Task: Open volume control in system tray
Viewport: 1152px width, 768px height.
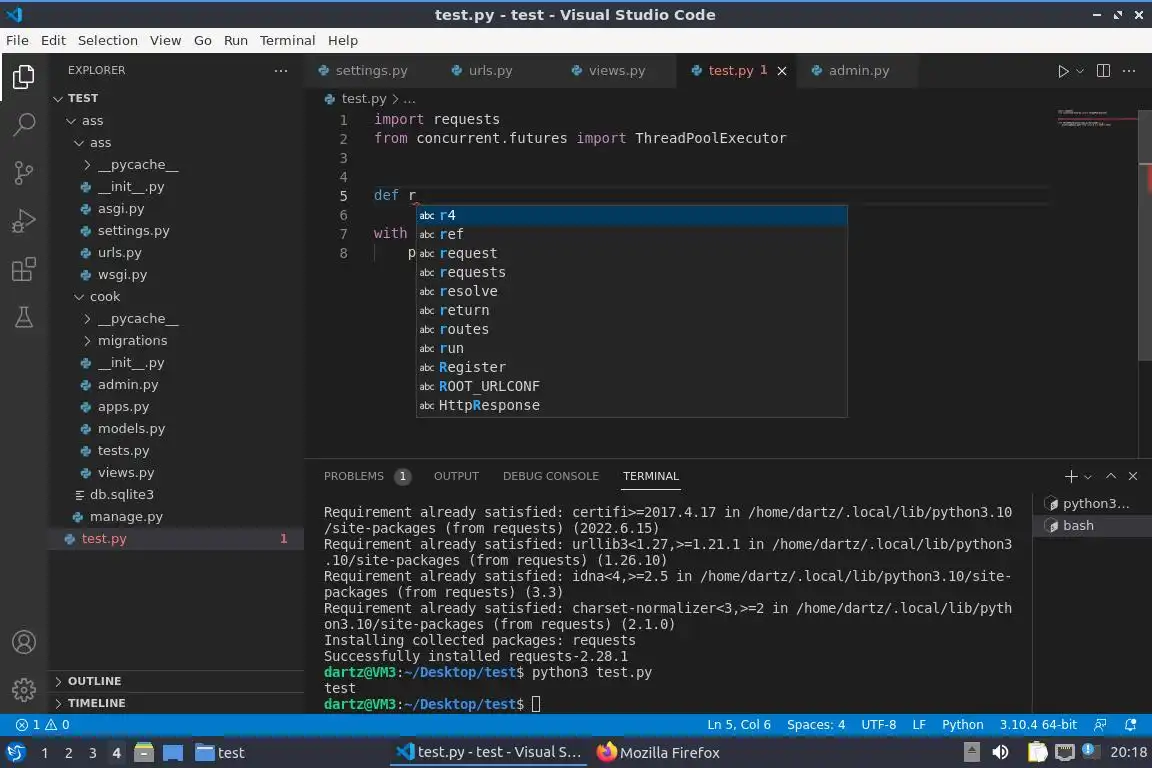Action: tap(1000, 753)
